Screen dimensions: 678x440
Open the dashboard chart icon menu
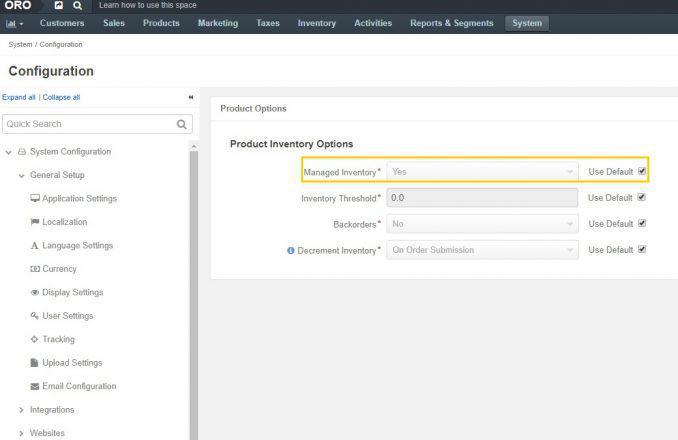(x=15, y=23)
